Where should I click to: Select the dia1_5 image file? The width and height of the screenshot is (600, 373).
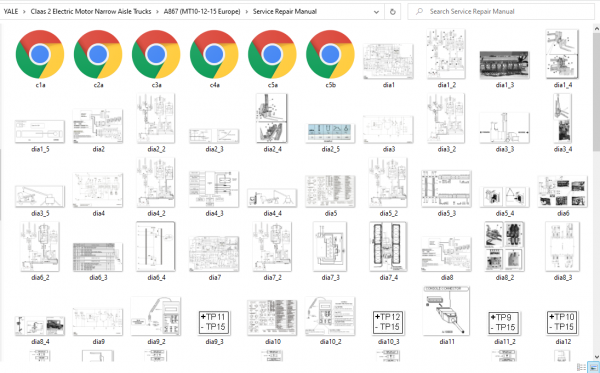[x=40, y=131]
